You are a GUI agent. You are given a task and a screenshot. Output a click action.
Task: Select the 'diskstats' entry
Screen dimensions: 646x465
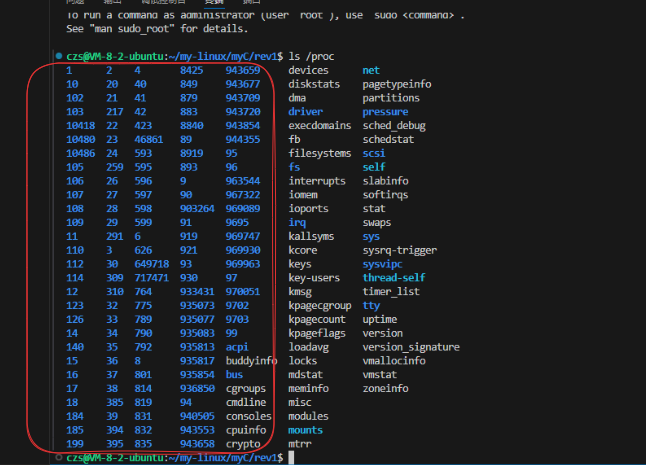[x=314, y=84]
